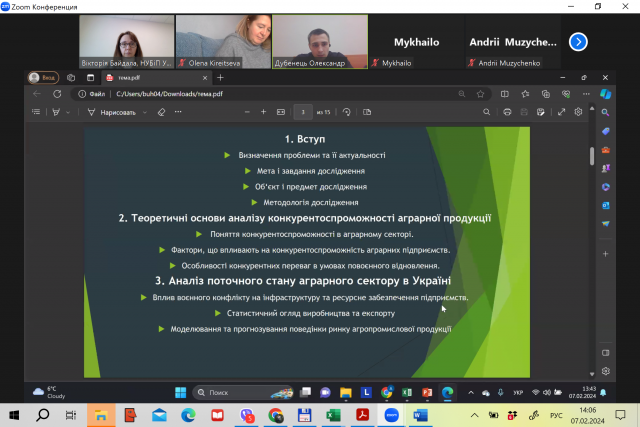
Task: Add app to Edge sidebar plus
Action: (x=606, y=254)
